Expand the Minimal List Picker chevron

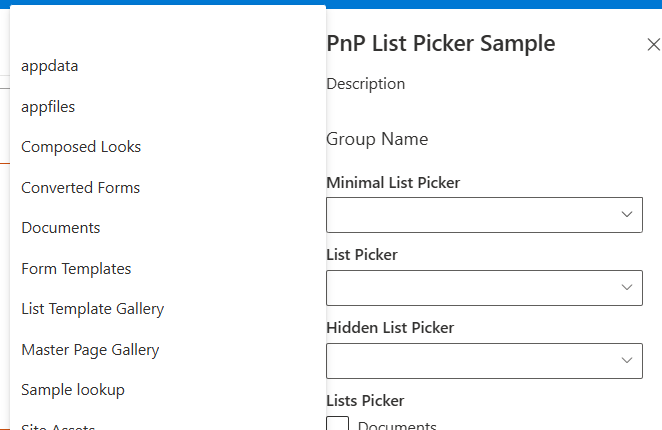pos(627,215)
